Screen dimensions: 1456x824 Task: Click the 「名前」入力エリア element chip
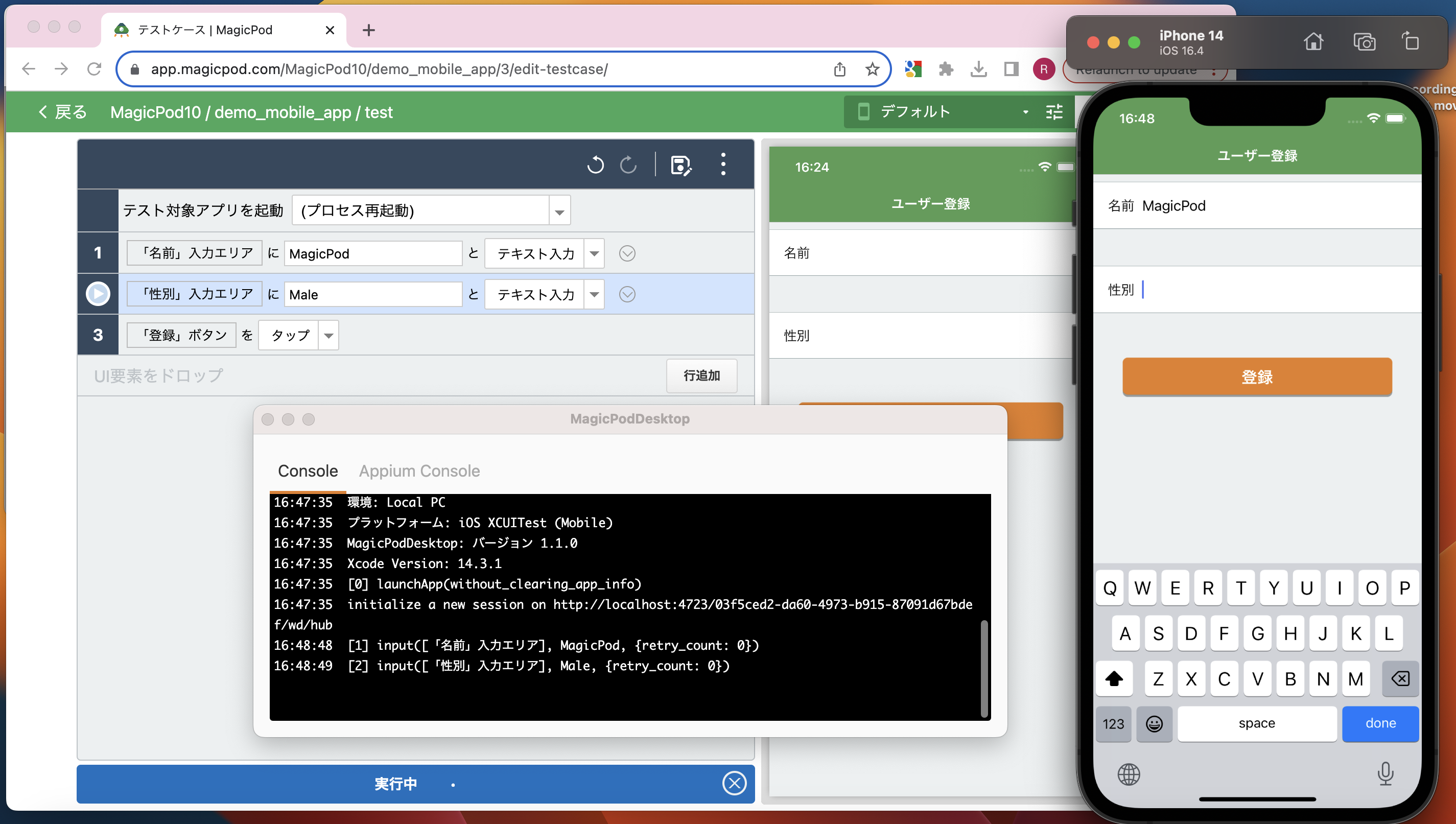pos(194,253)
